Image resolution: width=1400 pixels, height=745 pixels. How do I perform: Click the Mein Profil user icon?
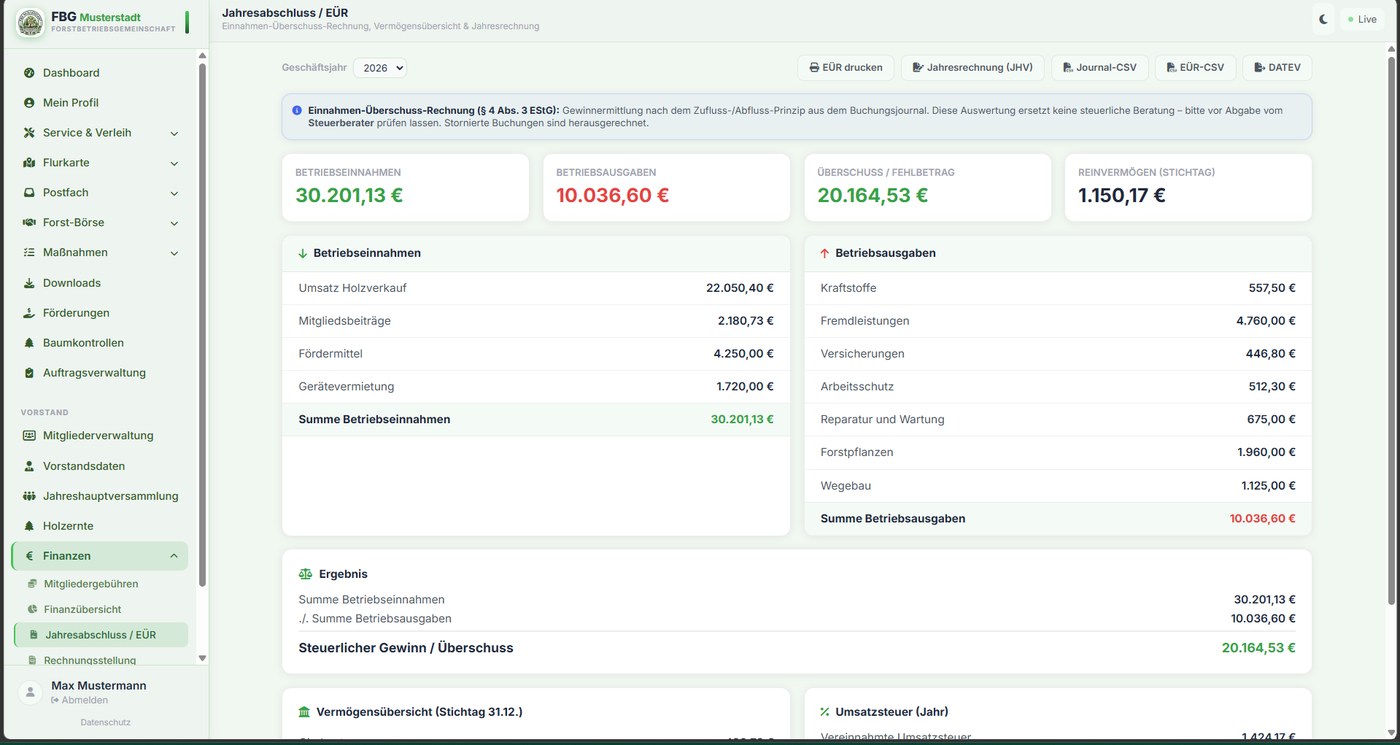(29, 103)
